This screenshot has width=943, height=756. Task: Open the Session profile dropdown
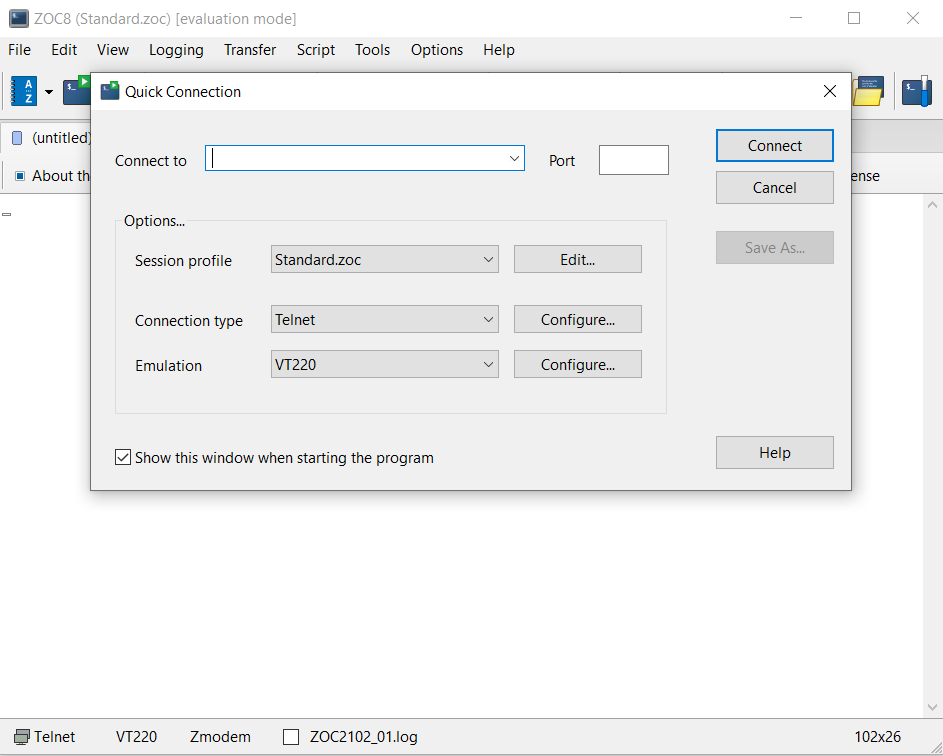[x=384, y=259]
